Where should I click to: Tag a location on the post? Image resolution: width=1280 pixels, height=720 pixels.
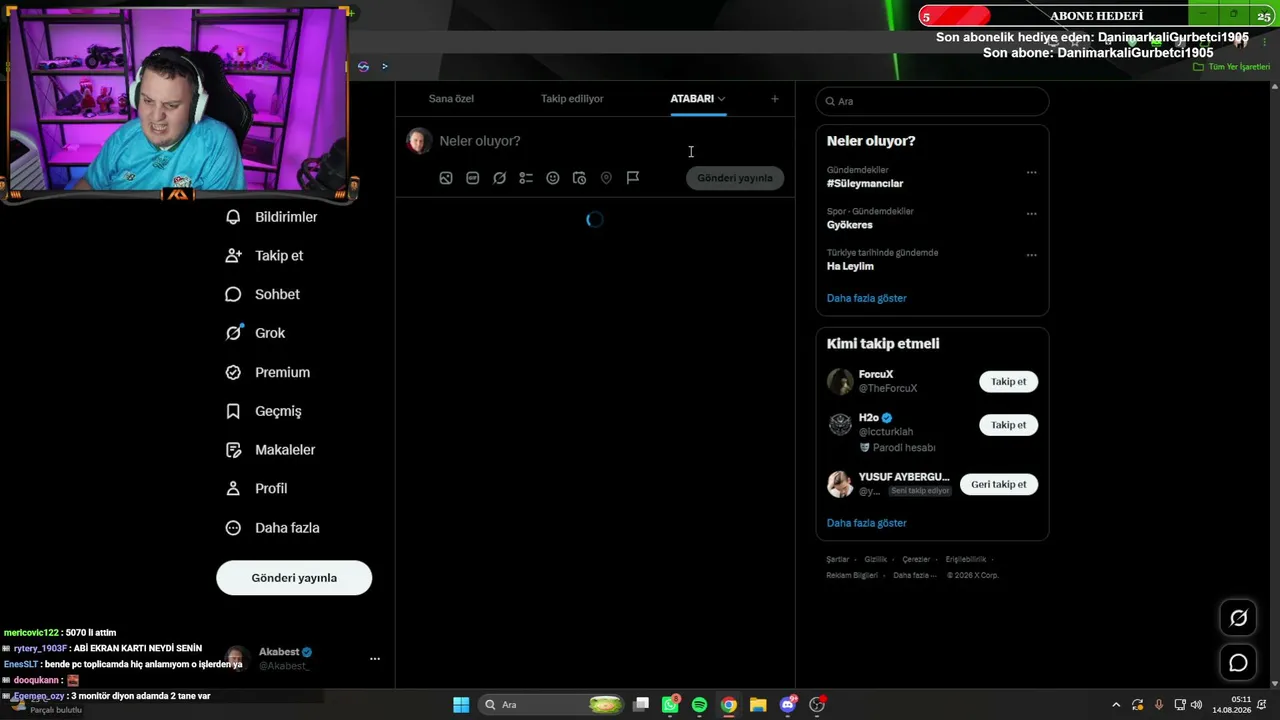click(x=606, y=178)
